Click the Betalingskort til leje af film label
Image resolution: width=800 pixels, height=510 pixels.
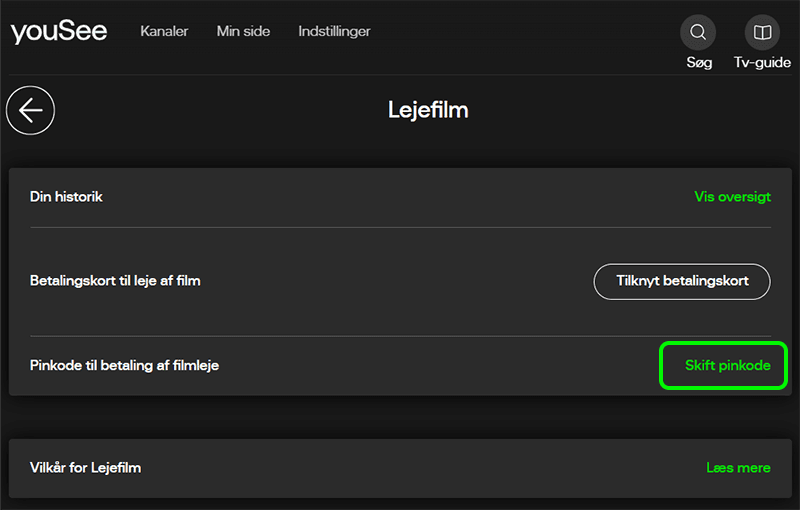115,281
